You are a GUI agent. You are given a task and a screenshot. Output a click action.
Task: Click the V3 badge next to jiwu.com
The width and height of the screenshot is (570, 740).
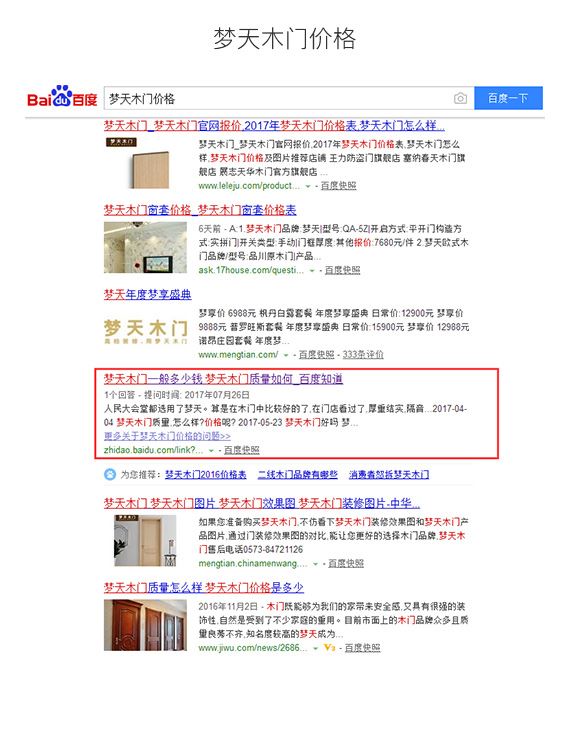(329, 648)
